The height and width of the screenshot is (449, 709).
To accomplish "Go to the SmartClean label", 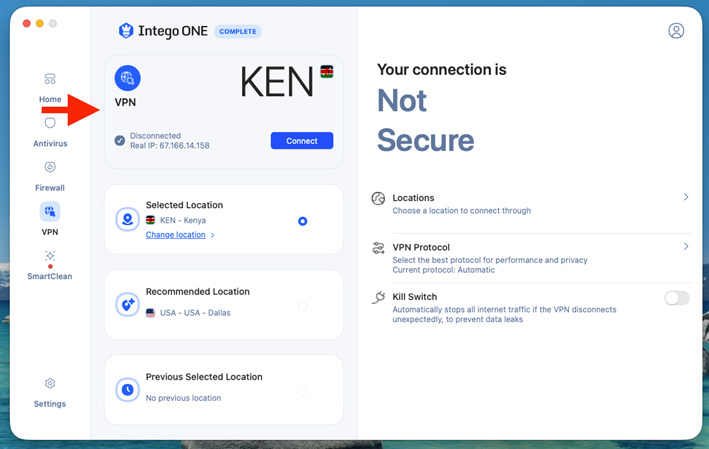I will pyautogui.click(x=50, y=276).
